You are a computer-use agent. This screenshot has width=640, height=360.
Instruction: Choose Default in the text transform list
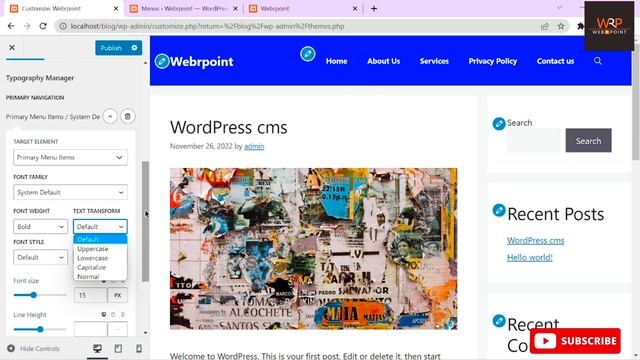click(100, 239)
